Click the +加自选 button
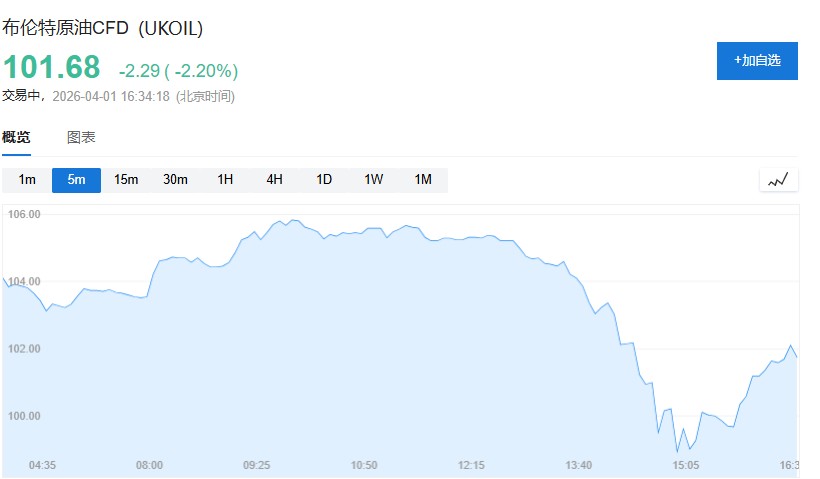 [x=757, y=61]
